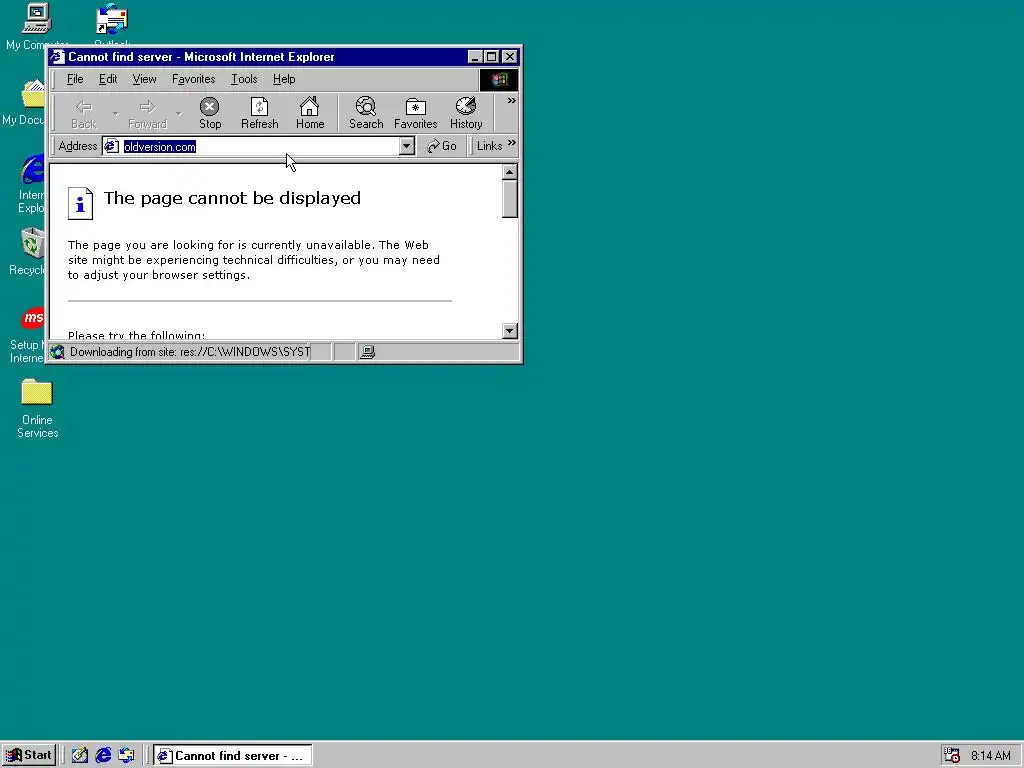Open the Search pane
Viewport: 1024px width, 768px height.
coord(366,114)
